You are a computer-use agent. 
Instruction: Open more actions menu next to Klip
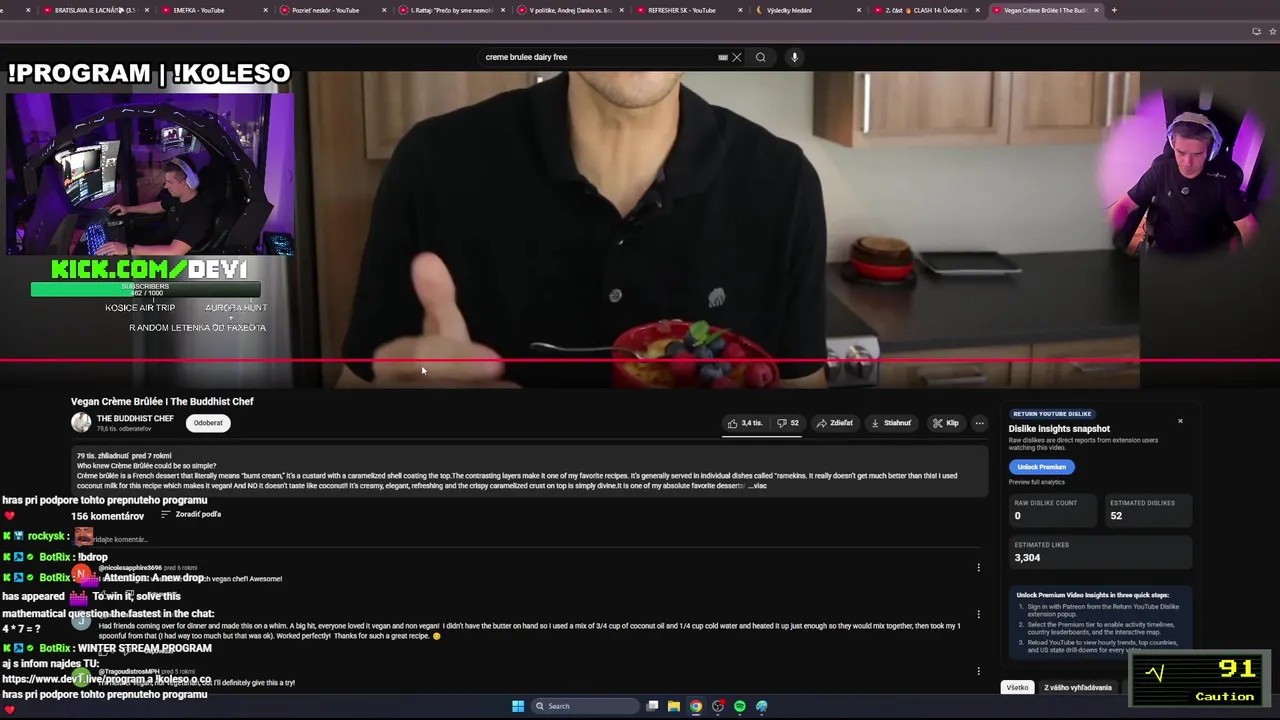coord(980,423)
